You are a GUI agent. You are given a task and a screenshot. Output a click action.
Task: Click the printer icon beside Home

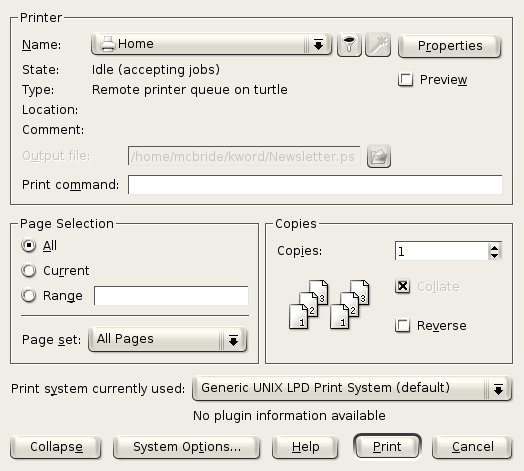tap(108, 44)
